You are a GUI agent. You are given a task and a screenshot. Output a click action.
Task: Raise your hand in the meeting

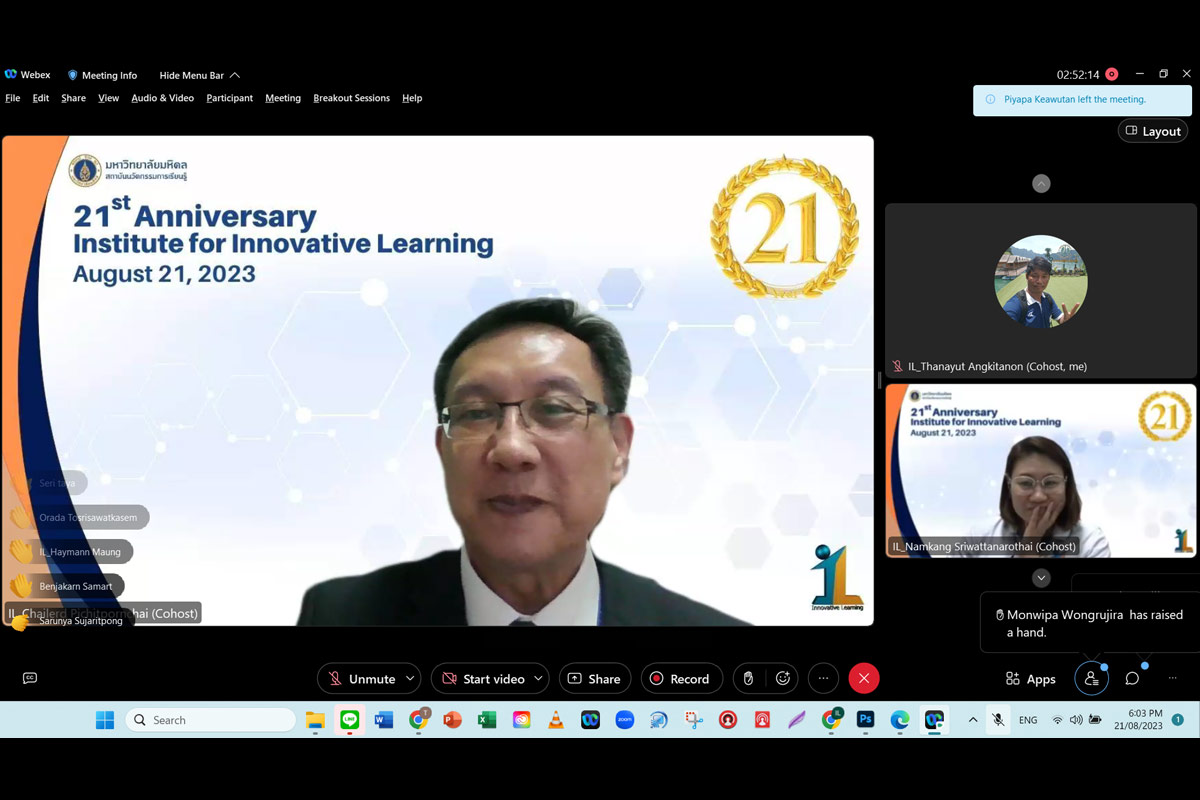[748, 679]
